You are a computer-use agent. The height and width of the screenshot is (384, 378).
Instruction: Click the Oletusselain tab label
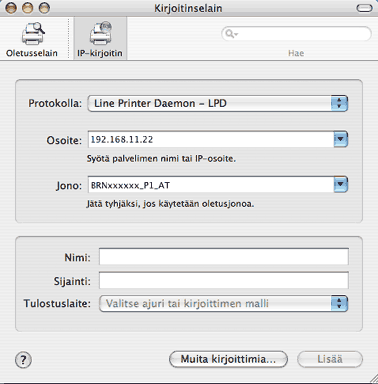[32, 53]
